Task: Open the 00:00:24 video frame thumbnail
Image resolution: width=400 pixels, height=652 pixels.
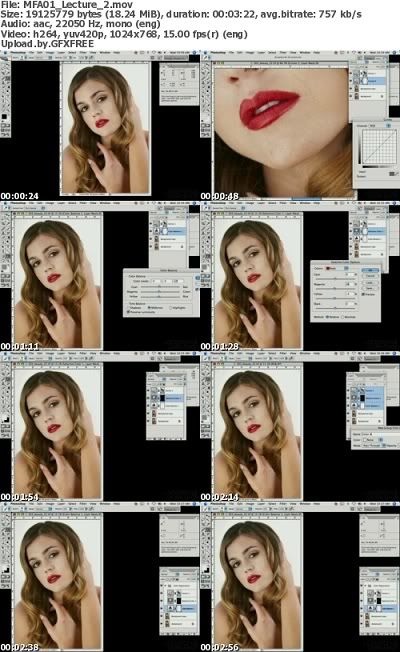Action: (x=100, y=125)
